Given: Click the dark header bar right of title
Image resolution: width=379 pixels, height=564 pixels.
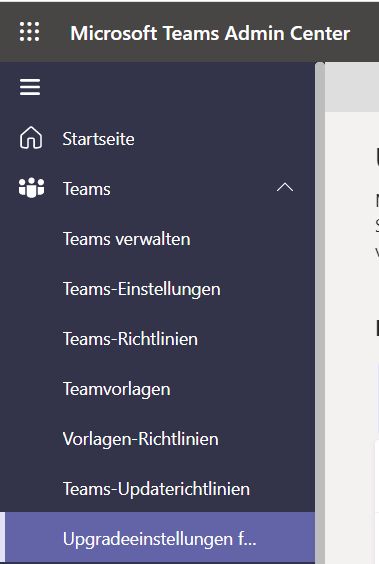Looking at the screenshot, I should 365,32.
